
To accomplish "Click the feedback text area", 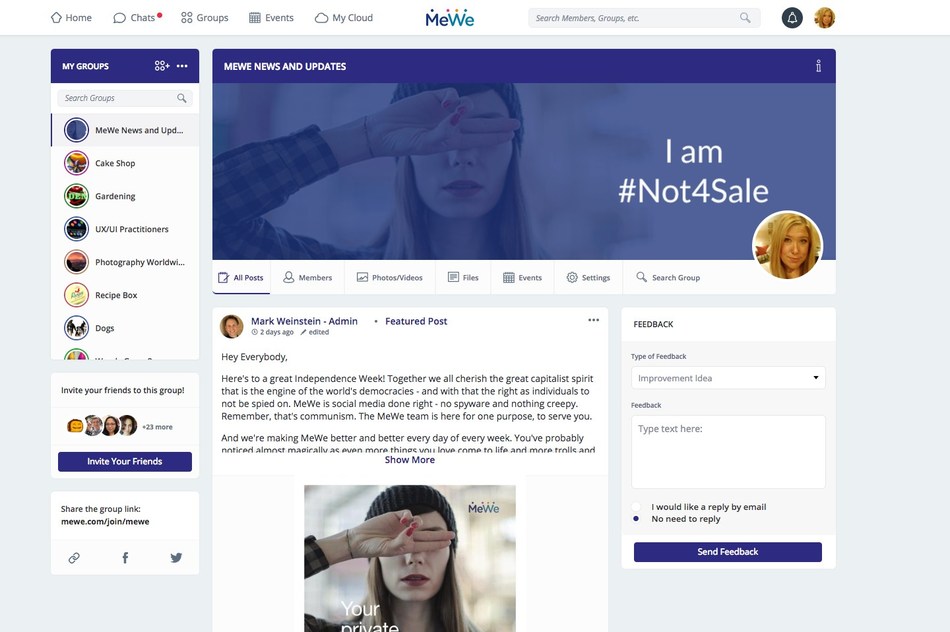I will [x=727, y=452].
